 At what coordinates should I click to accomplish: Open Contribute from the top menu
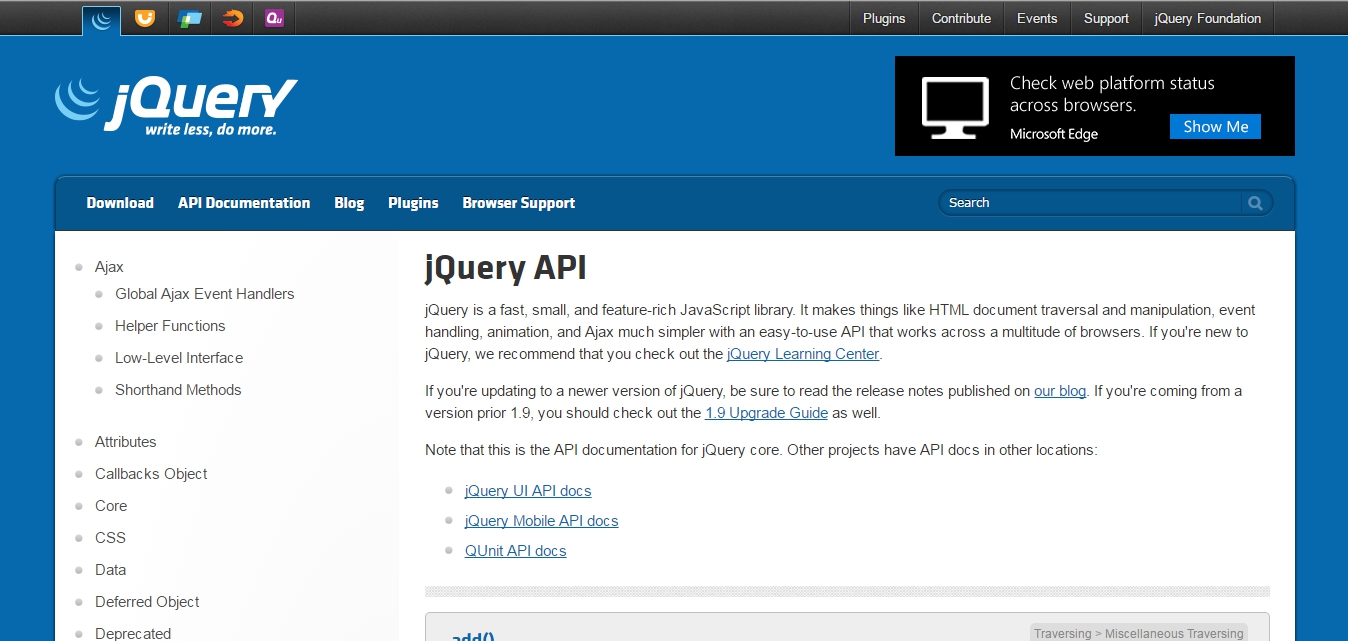960,17
